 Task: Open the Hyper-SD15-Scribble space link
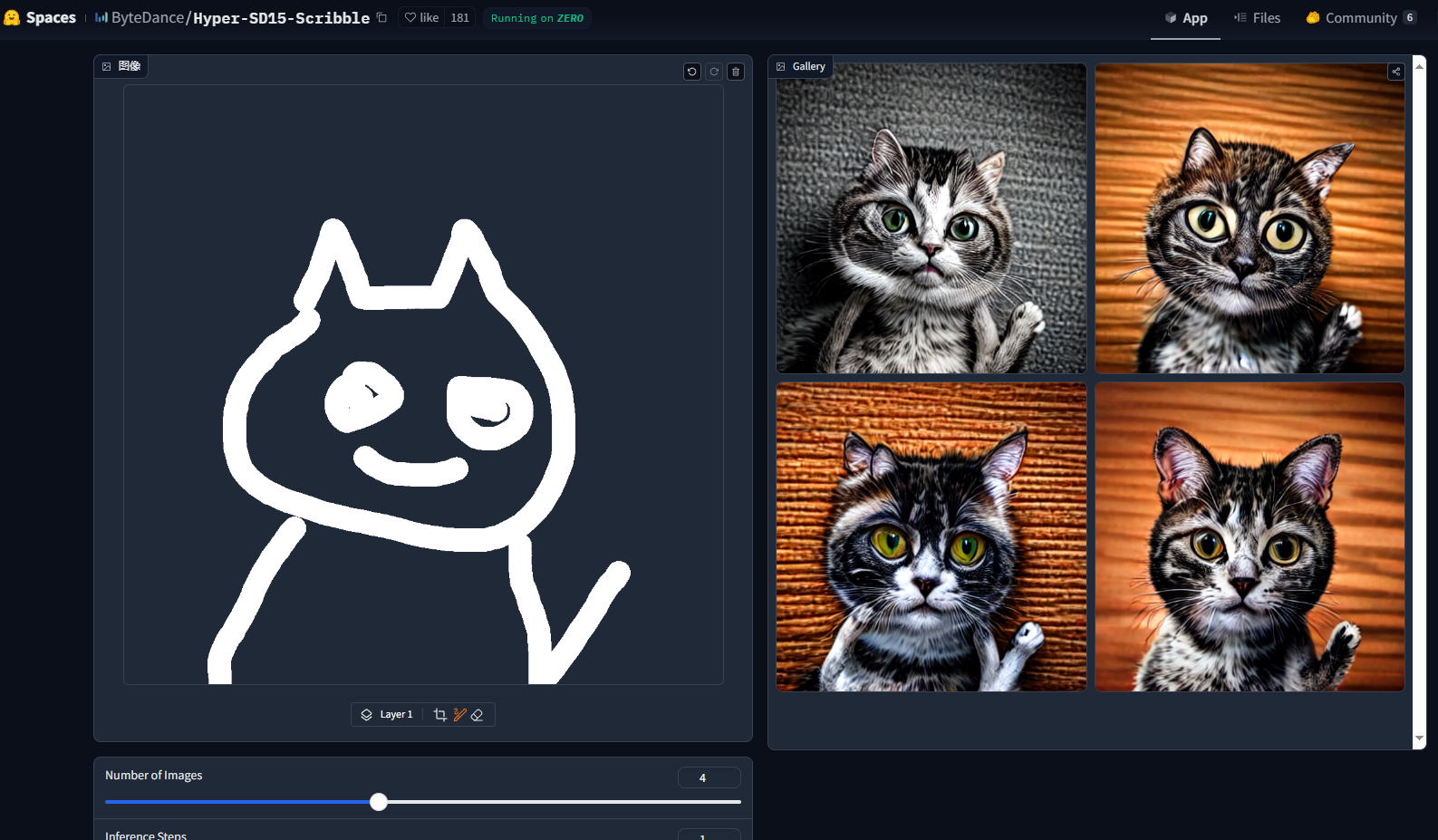(281, 18)
